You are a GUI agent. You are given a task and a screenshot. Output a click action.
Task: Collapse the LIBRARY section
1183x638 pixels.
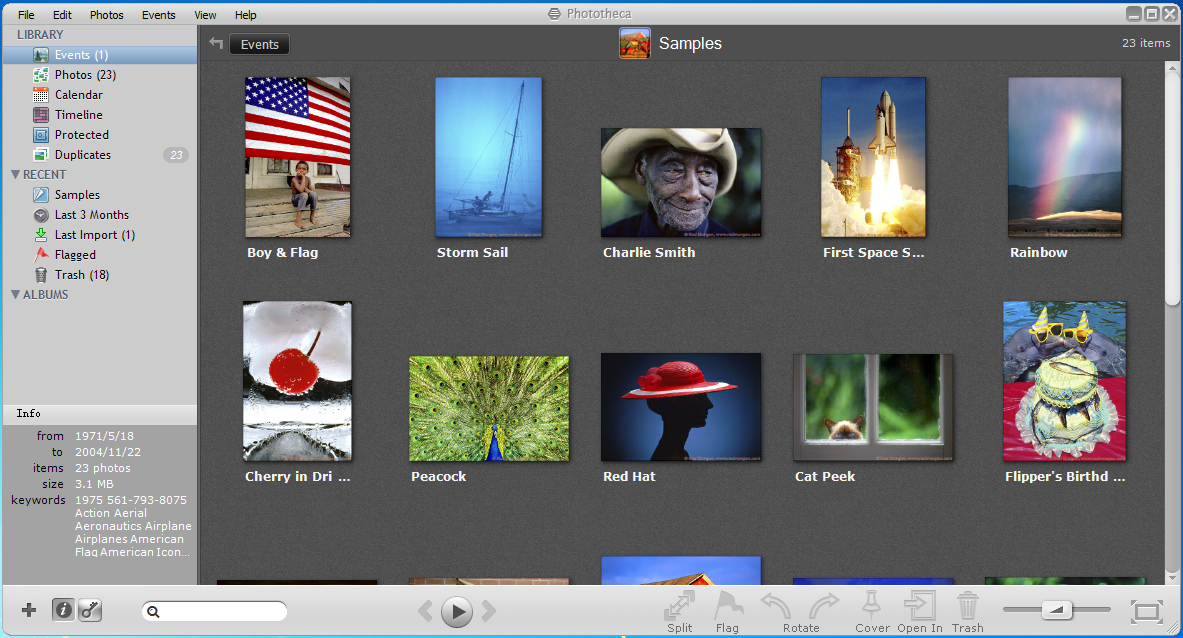coord(9,35)
